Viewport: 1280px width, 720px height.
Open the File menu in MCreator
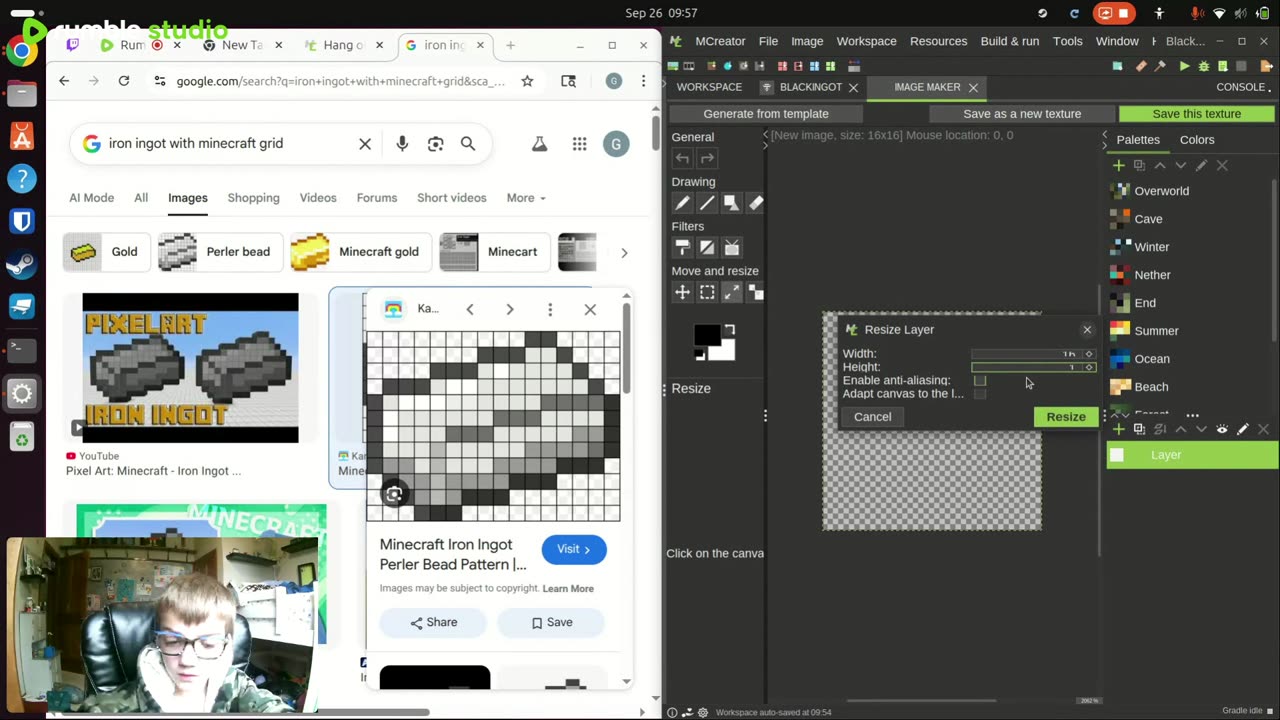(768, 41)
